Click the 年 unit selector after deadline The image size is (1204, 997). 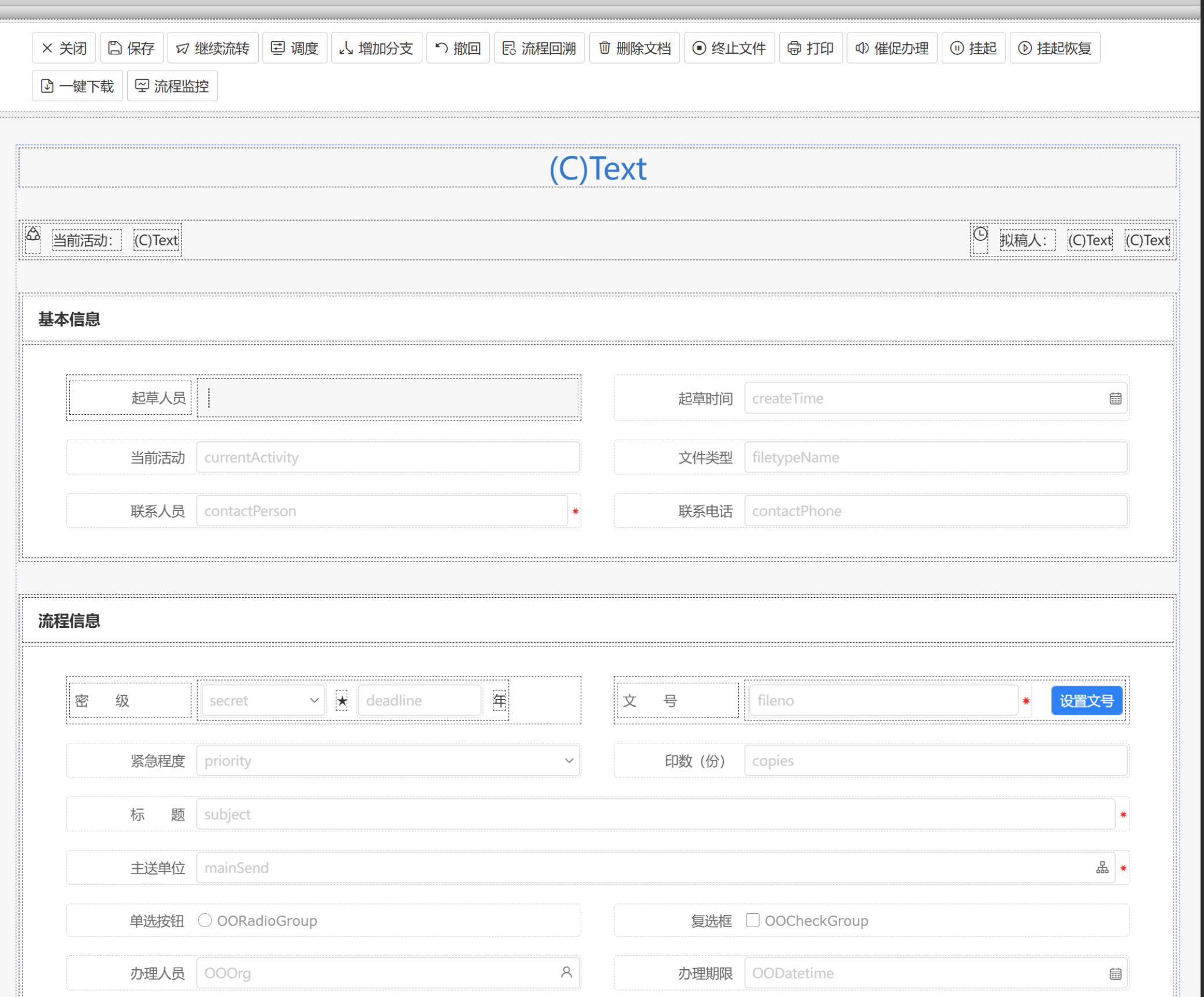(x=499, y=701)
